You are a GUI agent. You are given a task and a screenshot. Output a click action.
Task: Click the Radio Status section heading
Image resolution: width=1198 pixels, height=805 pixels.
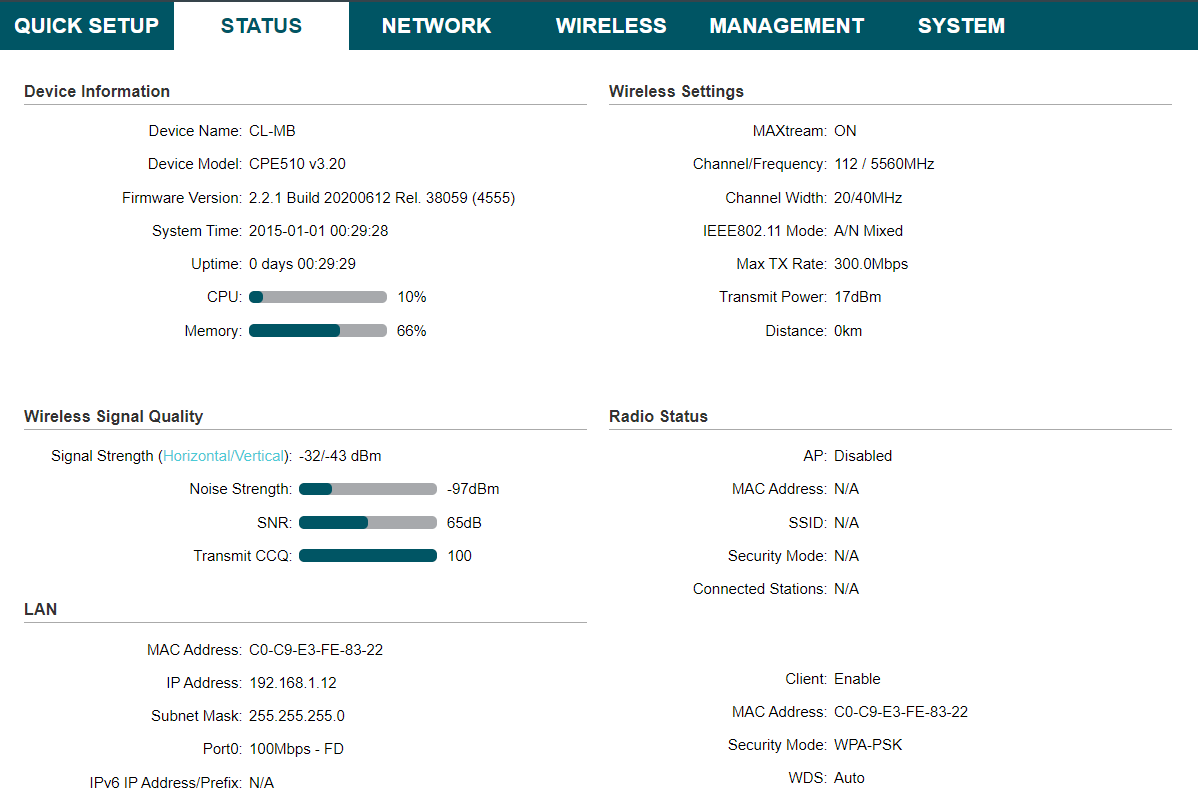point(658,416)
